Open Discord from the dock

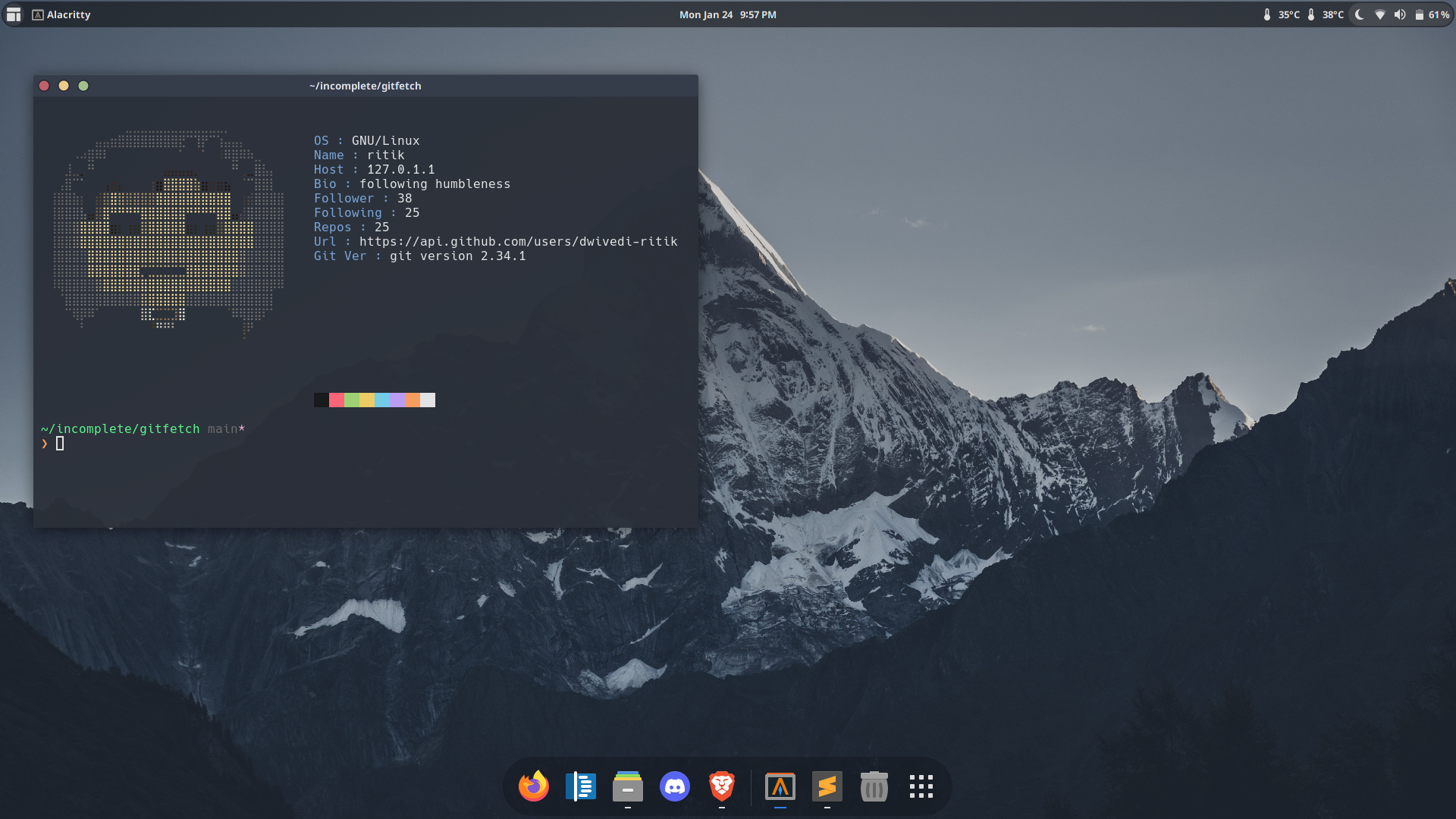coord(675,786)
